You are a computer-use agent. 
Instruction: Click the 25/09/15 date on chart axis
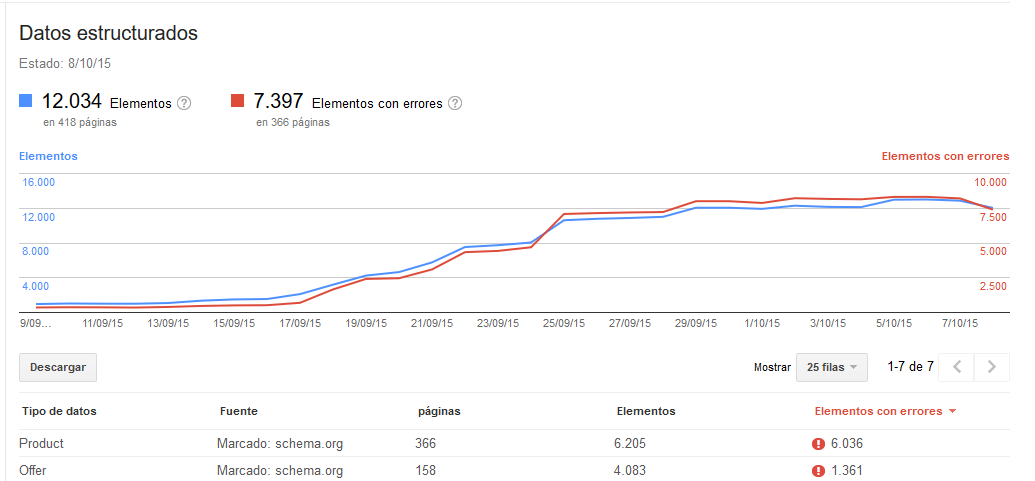[563, 323]
